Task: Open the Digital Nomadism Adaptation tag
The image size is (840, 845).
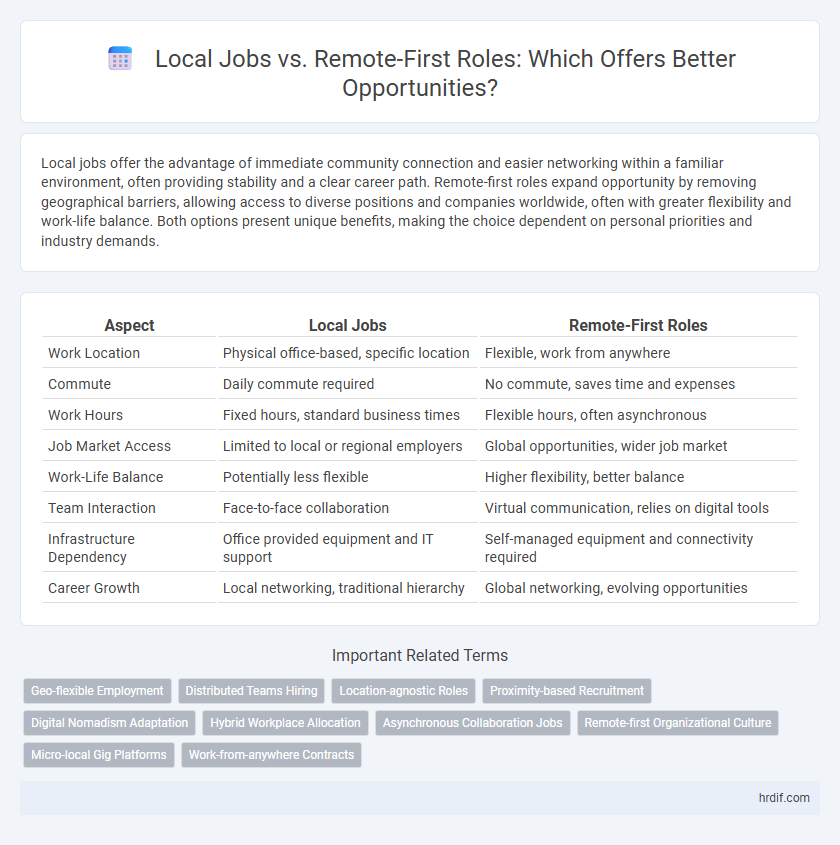Action: point(109,723)
